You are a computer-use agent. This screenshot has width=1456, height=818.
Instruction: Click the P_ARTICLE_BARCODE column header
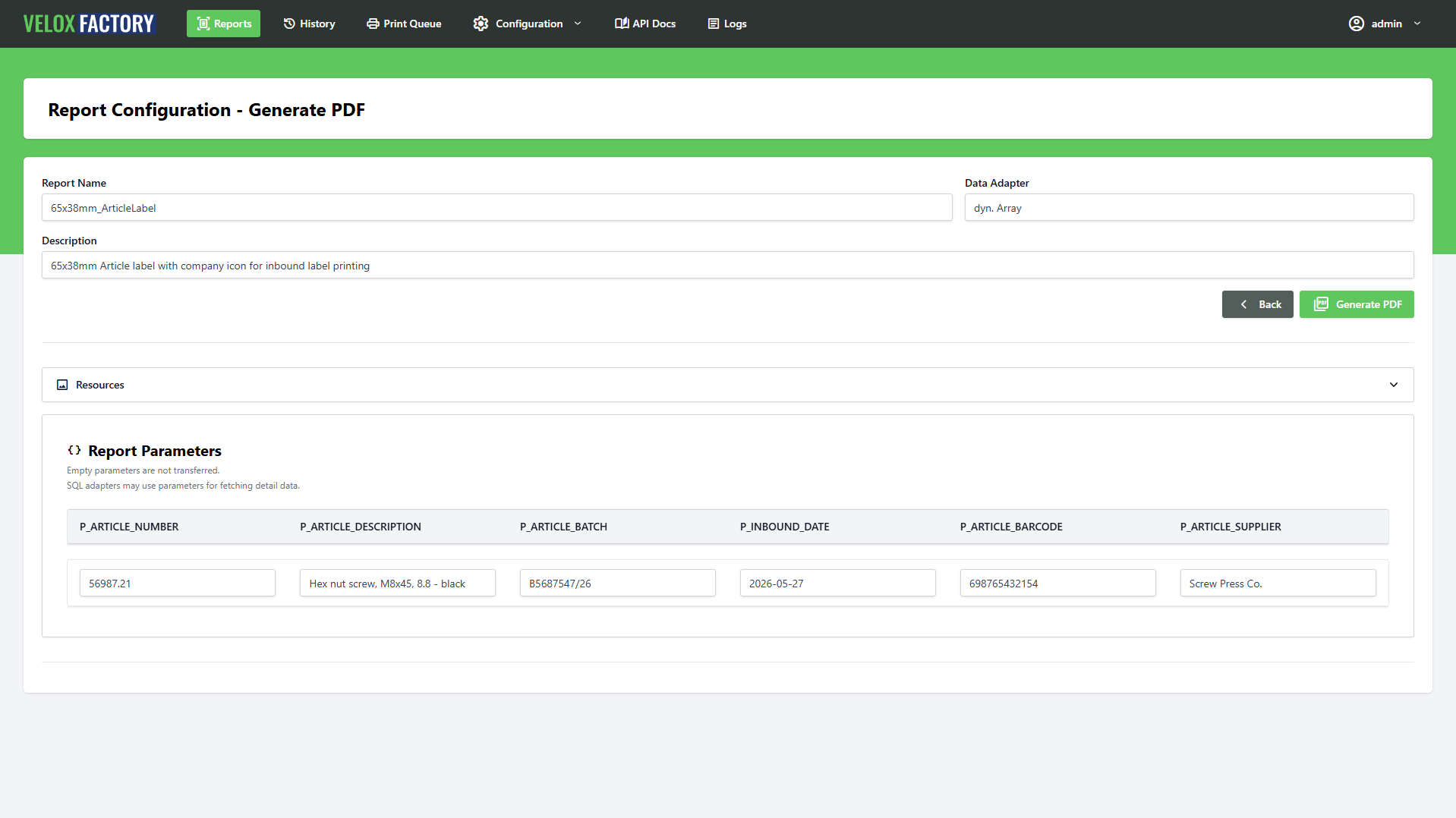(x=1011, y=527)
